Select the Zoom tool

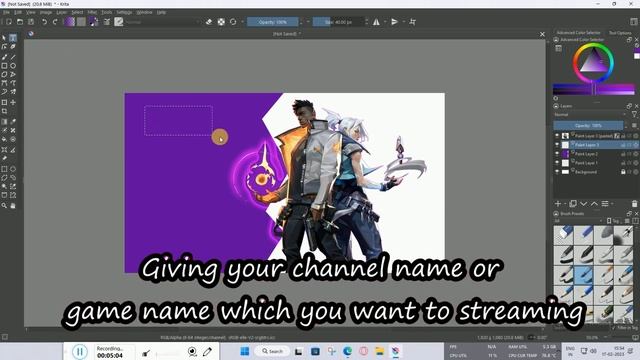click(4, 206)
